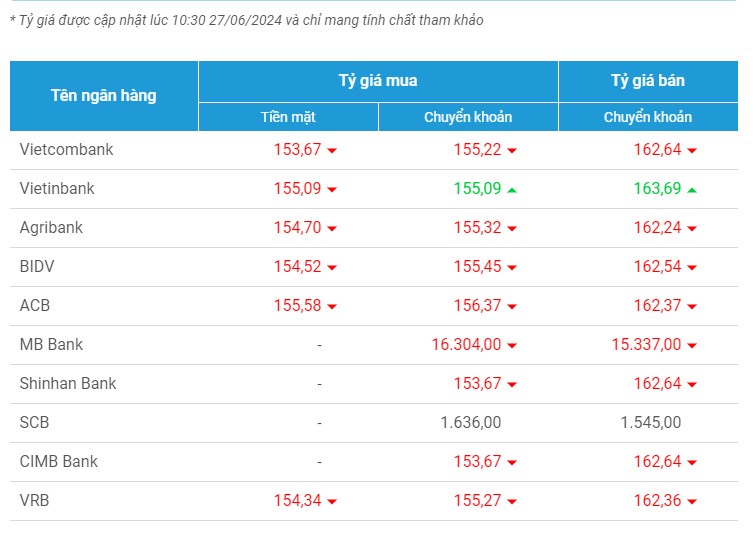Click SCB transfer buy value 1.636,00
The height and width of the screenshot is (536, 755).
(471, 423)
